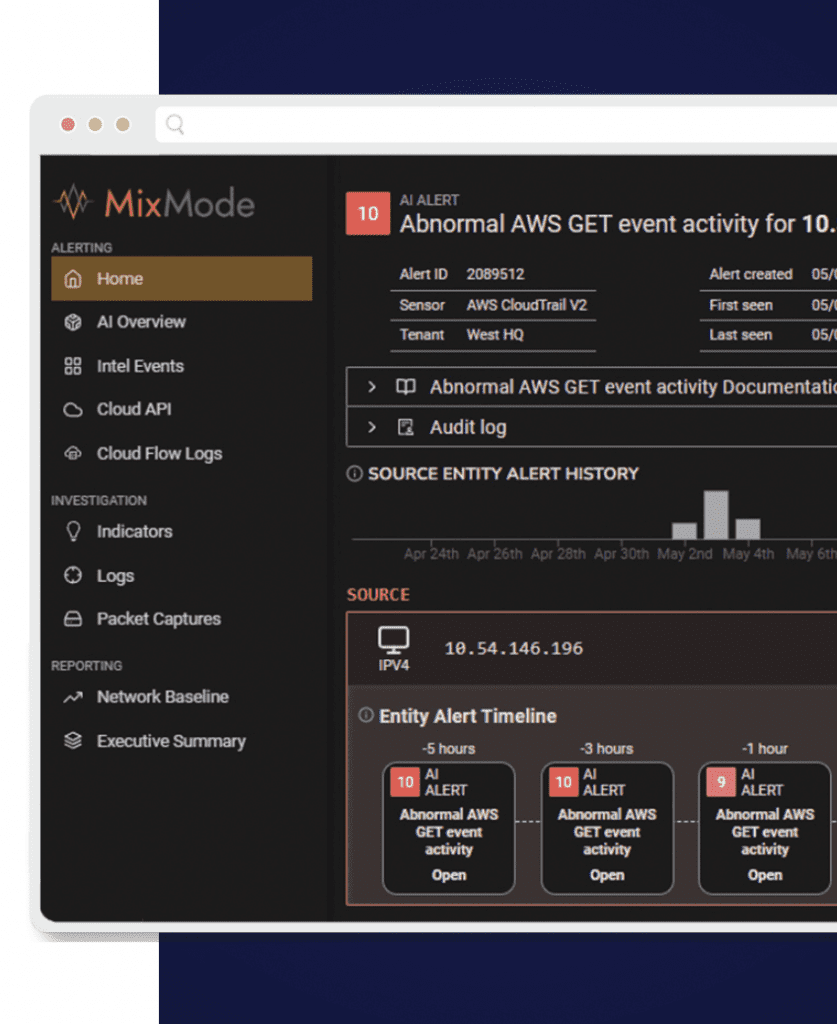Viewport: 837px width, 1024px height.
Task: Select Cloud API from the sidebar
Action: (x=134, y=409)
